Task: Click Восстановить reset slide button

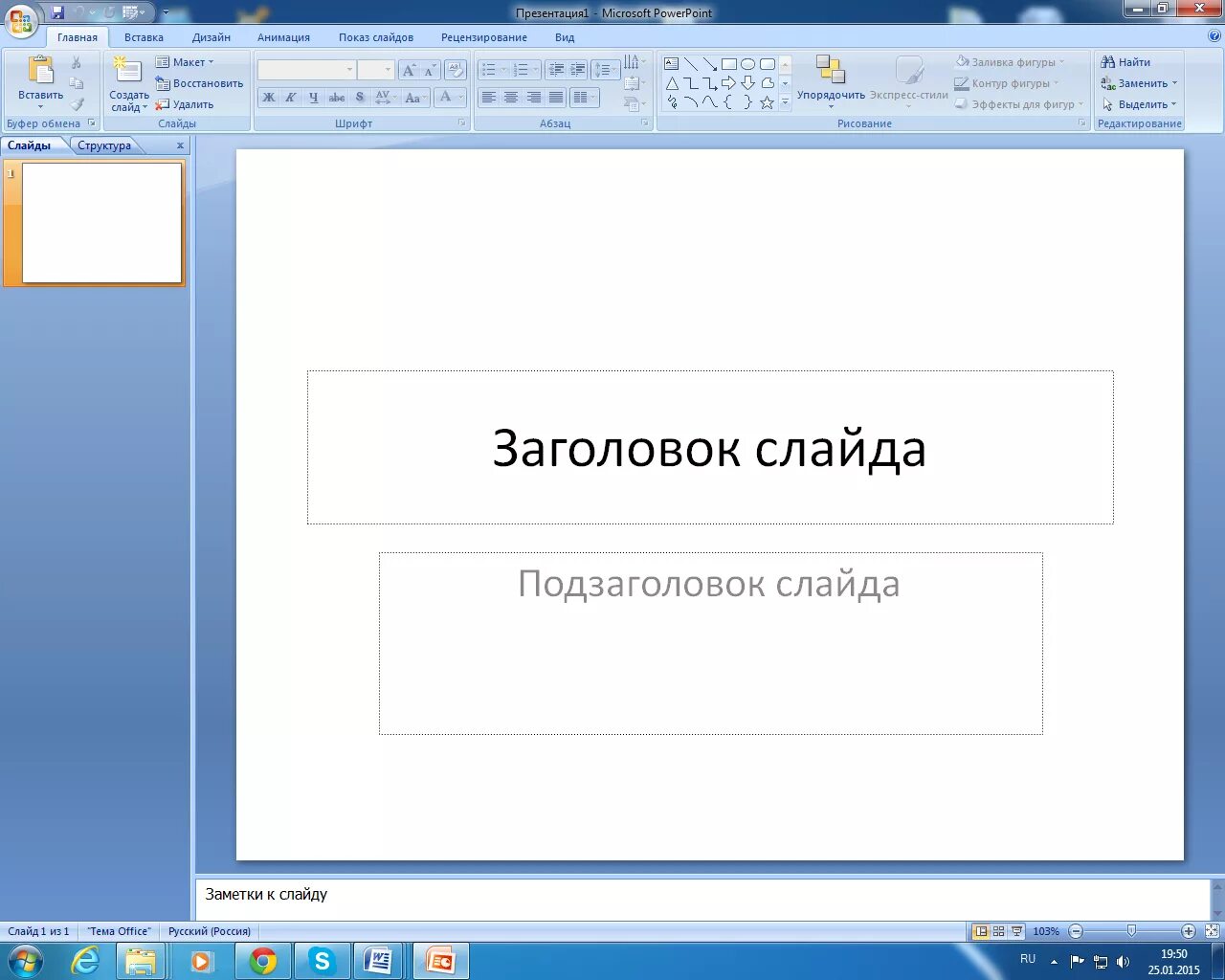Action: pyautogui.click(x=199, y=83)
